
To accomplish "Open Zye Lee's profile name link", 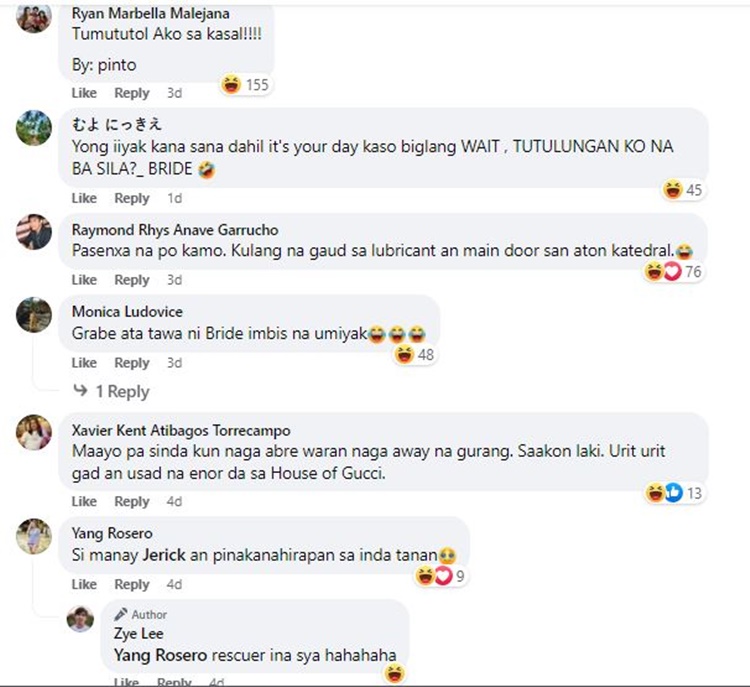I will click(x=139, y=633).
